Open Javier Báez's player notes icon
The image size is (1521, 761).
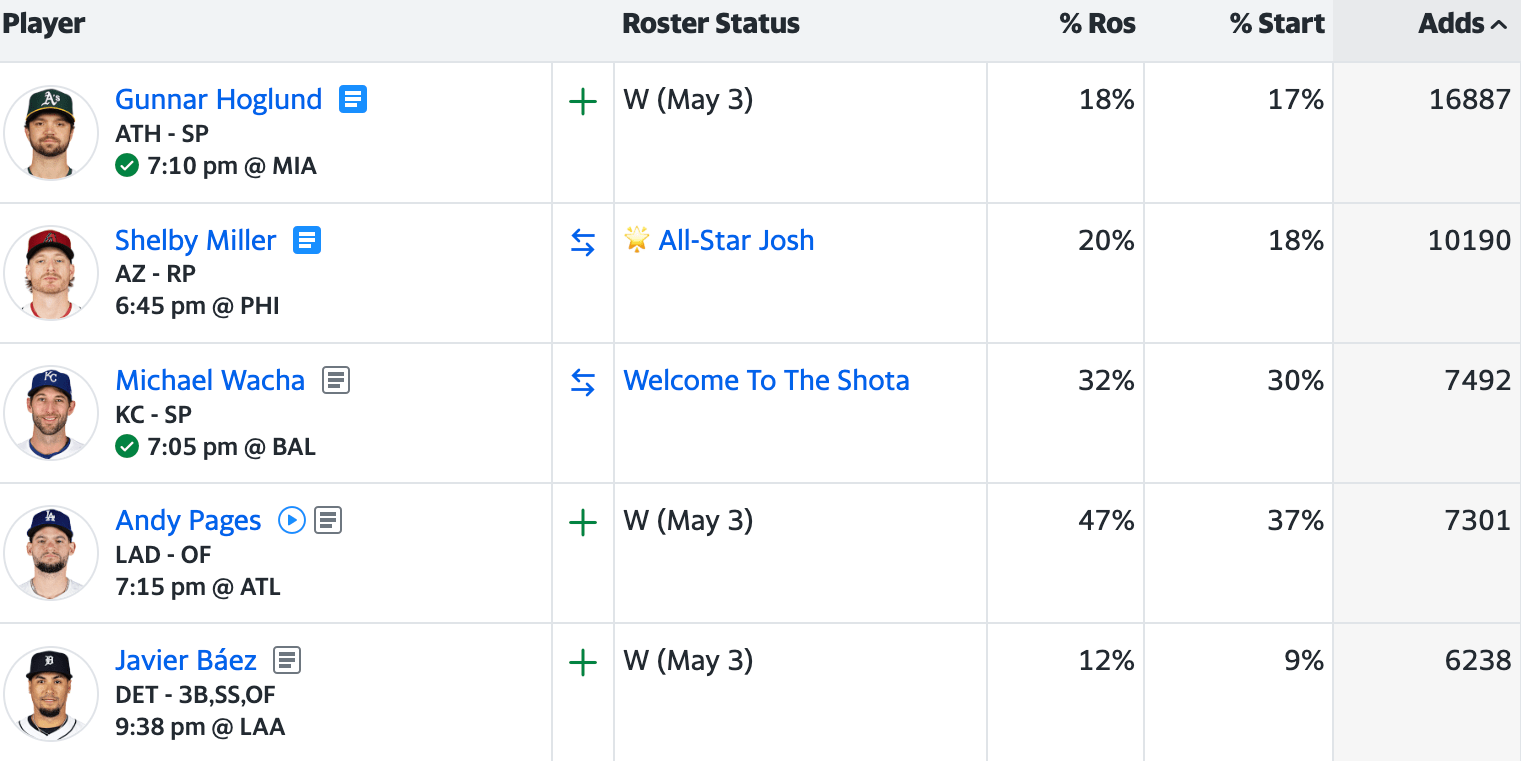coord(287,660)
